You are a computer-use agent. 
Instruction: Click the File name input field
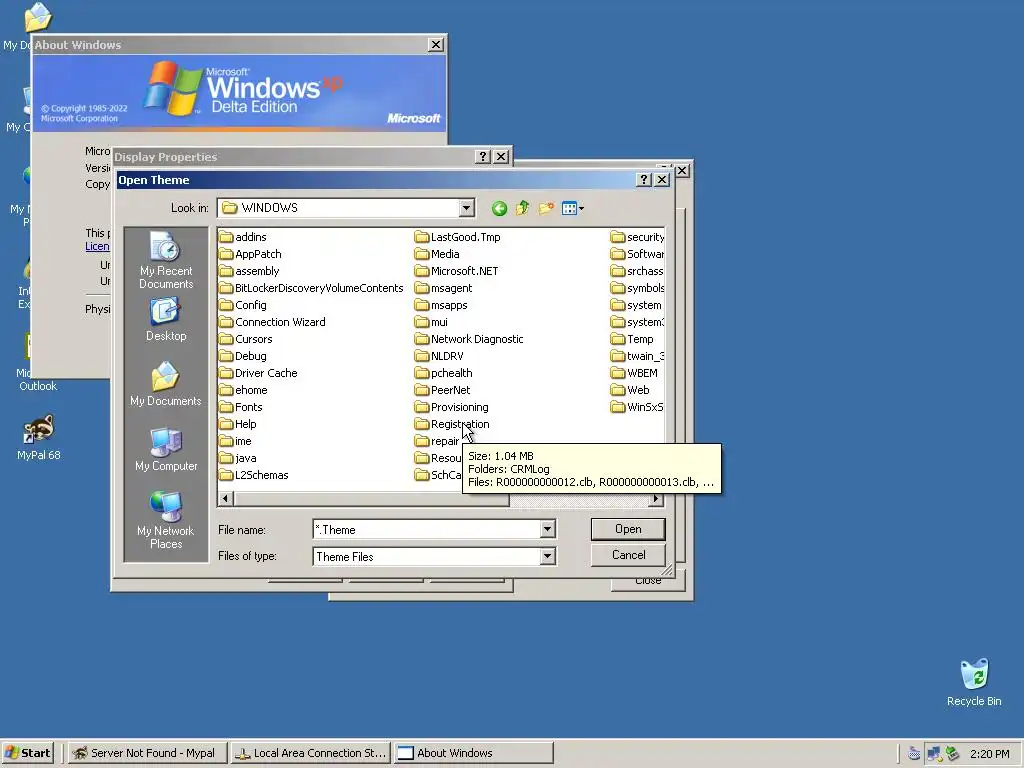[x=427, y=530]
